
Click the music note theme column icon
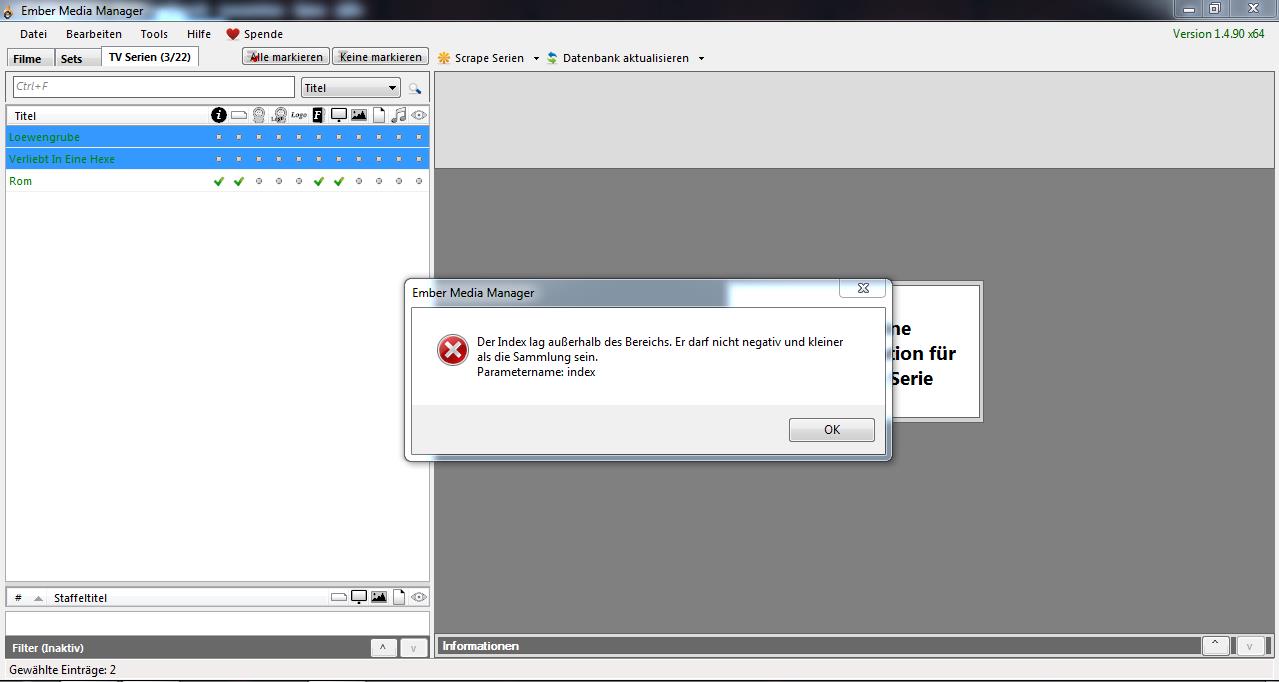[x=399, y=115]
